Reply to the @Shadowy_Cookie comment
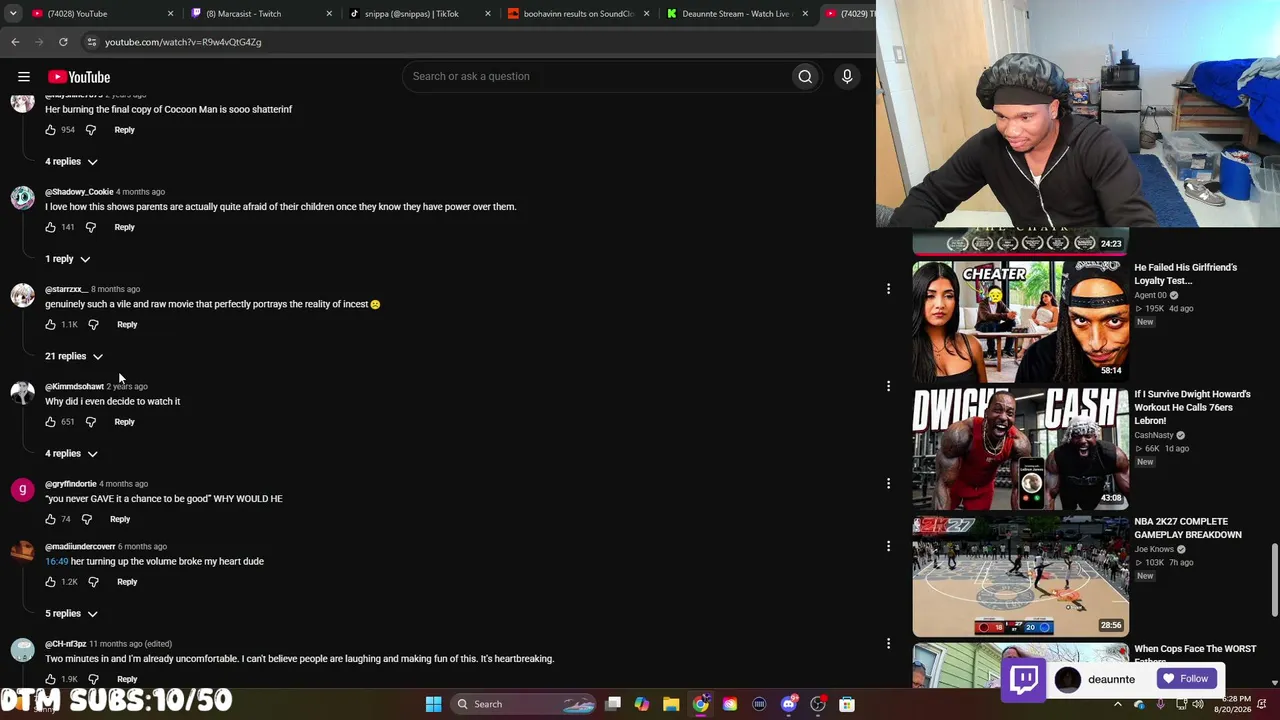The image size is (1280, 720). pos(124,227)
